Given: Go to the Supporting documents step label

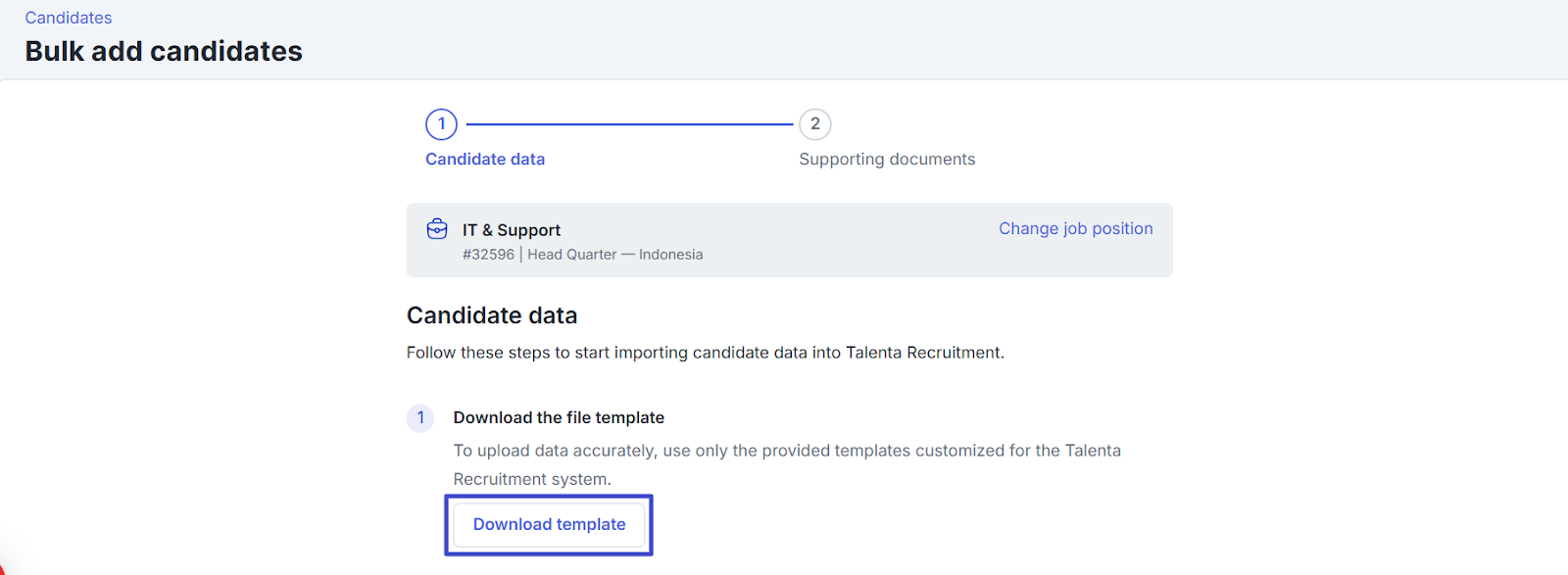Looking at the screenshot, I should point(887,159).
